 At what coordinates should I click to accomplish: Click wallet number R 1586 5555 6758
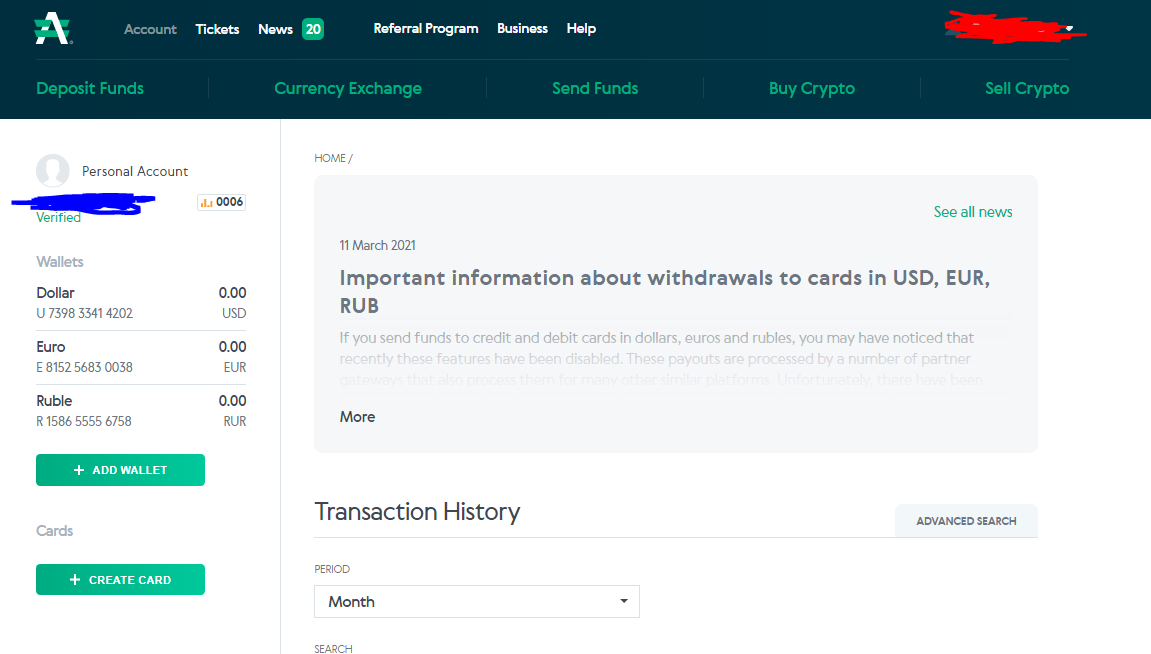pyautogui.click(x=84, y=421)
